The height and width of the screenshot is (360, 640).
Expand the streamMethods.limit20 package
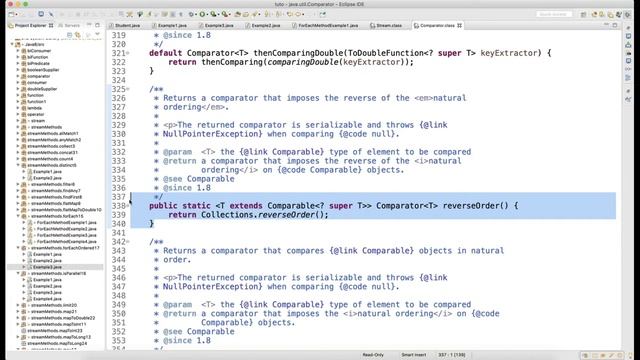point(18,305)
